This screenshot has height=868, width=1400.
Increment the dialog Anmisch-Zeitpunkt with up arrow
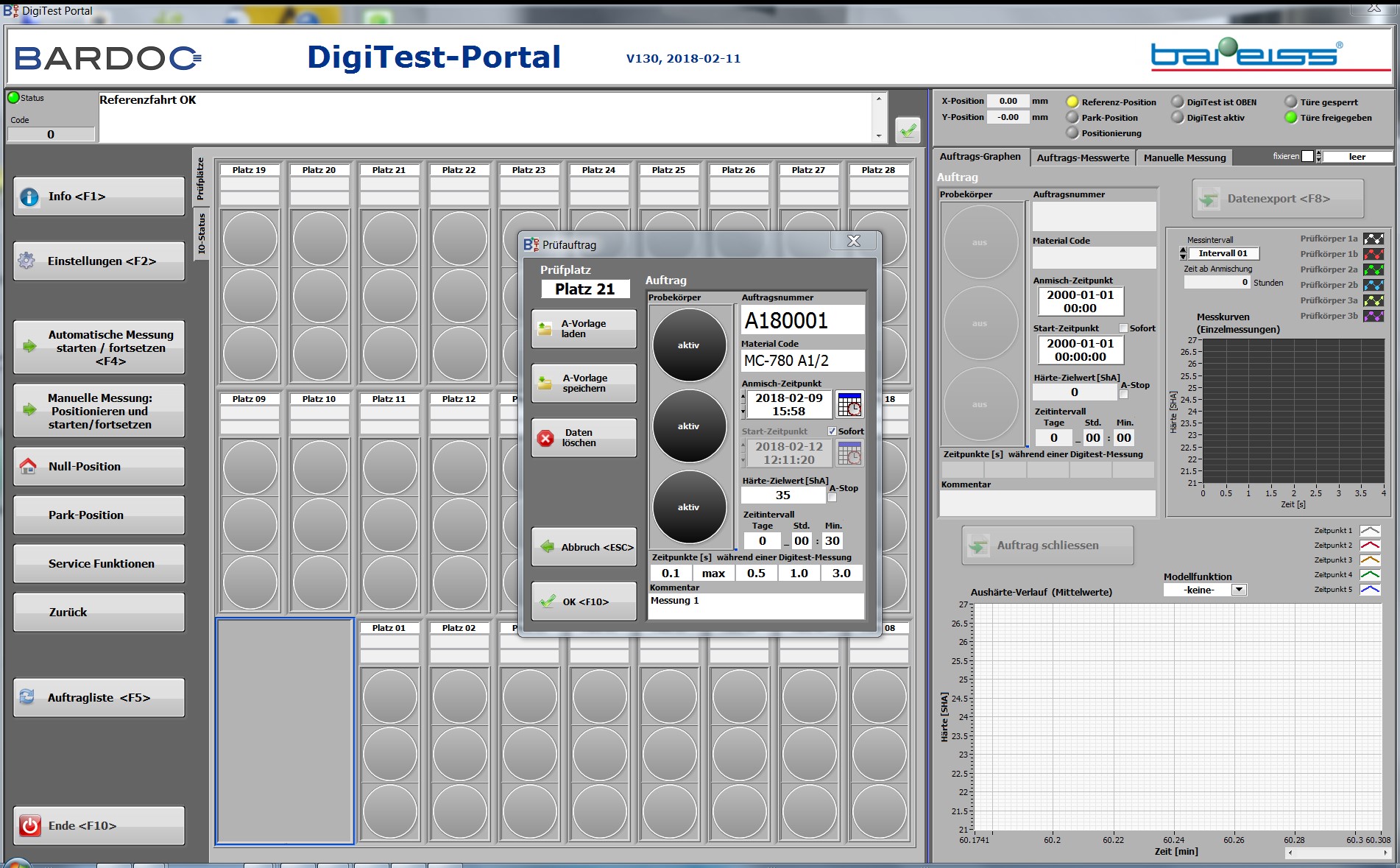click(x=743, y=397)
